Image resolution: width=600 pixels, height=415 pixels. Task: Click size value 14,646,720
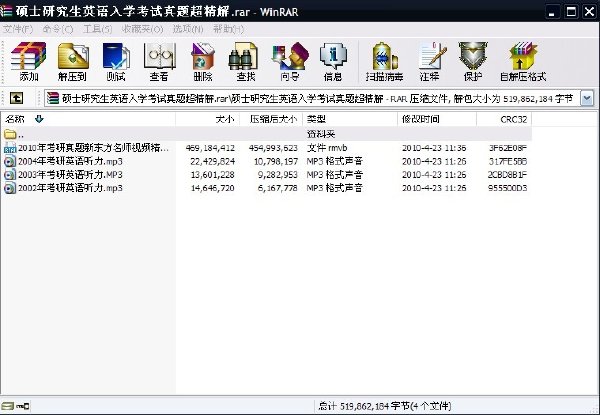[x=212, y=188]
